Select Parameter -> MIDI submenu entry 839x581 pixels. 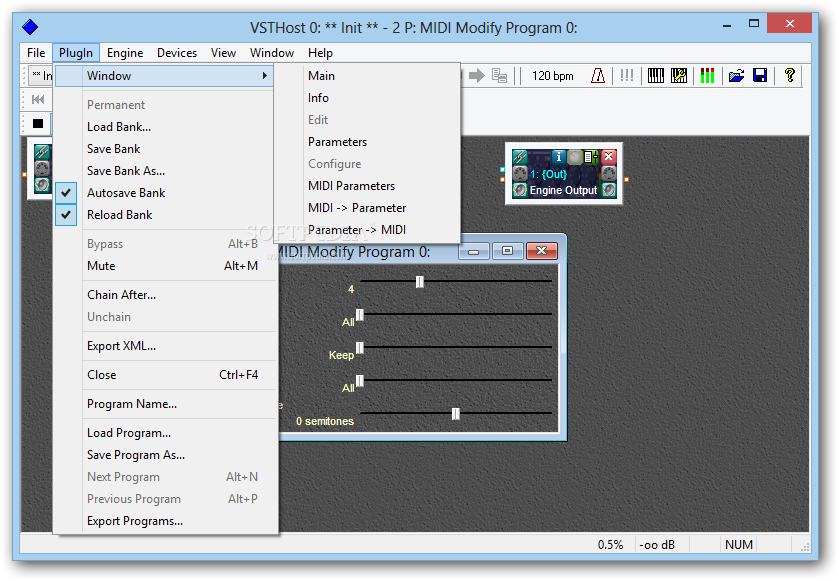367,230
